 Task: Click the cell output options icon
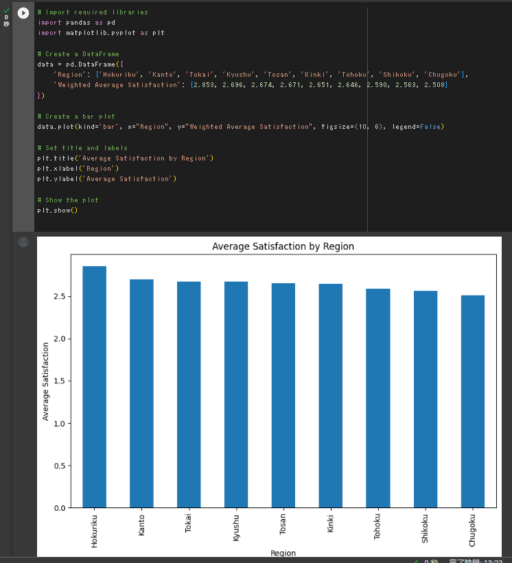tap(23, 242)
